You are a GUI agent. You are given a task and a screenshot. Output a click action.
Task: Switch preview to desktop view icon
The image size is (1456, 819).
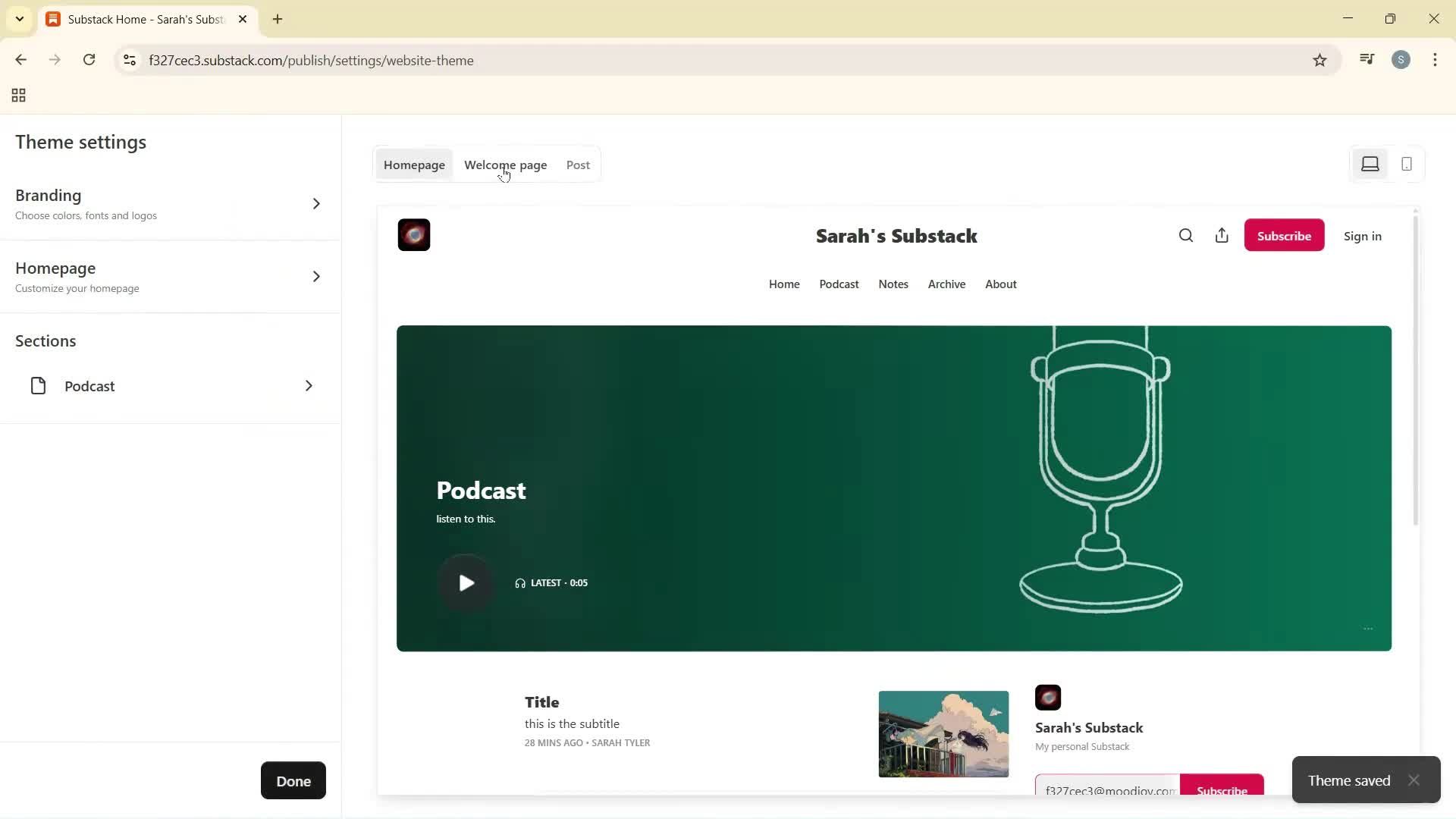(1370, 165)
